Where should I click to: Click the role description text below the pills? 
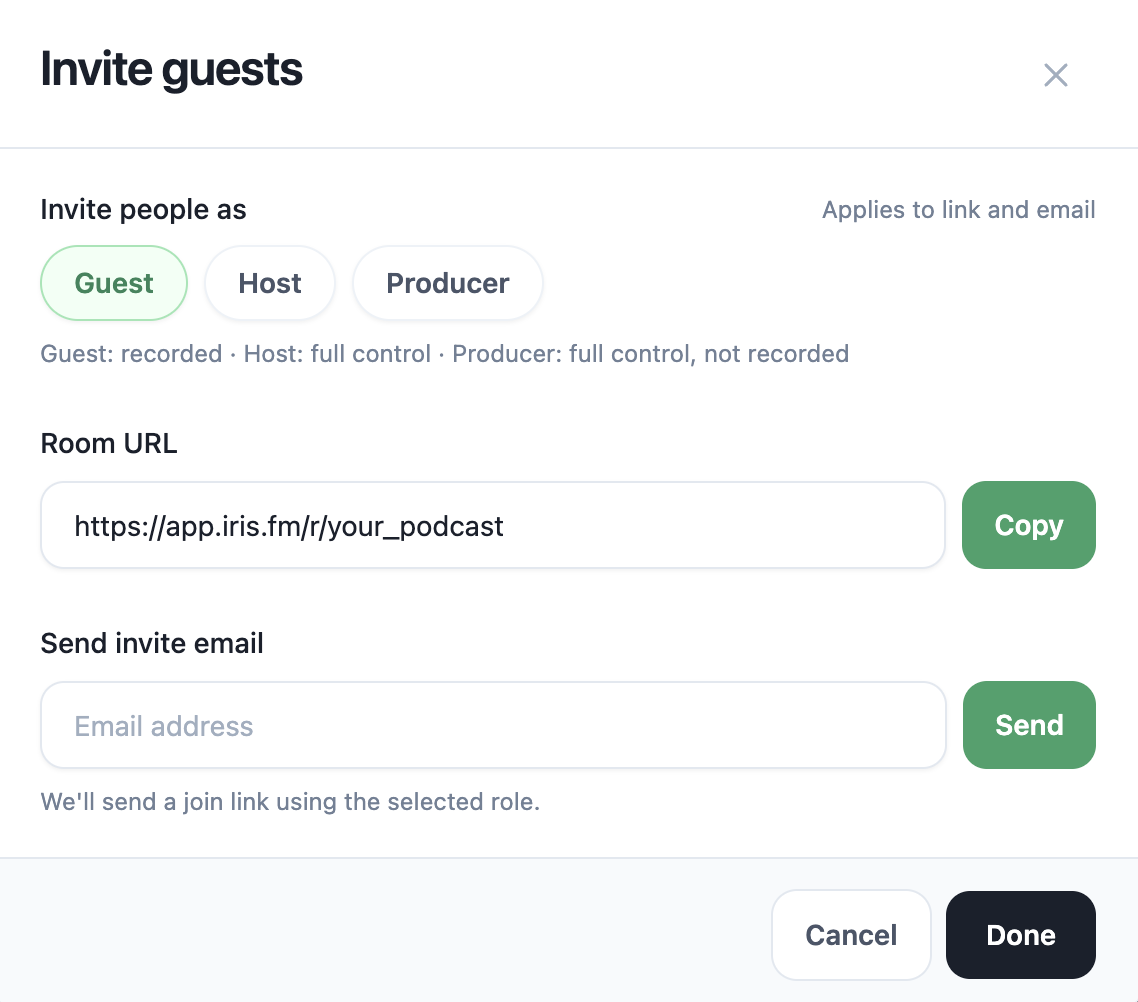[x=444, y=353]
